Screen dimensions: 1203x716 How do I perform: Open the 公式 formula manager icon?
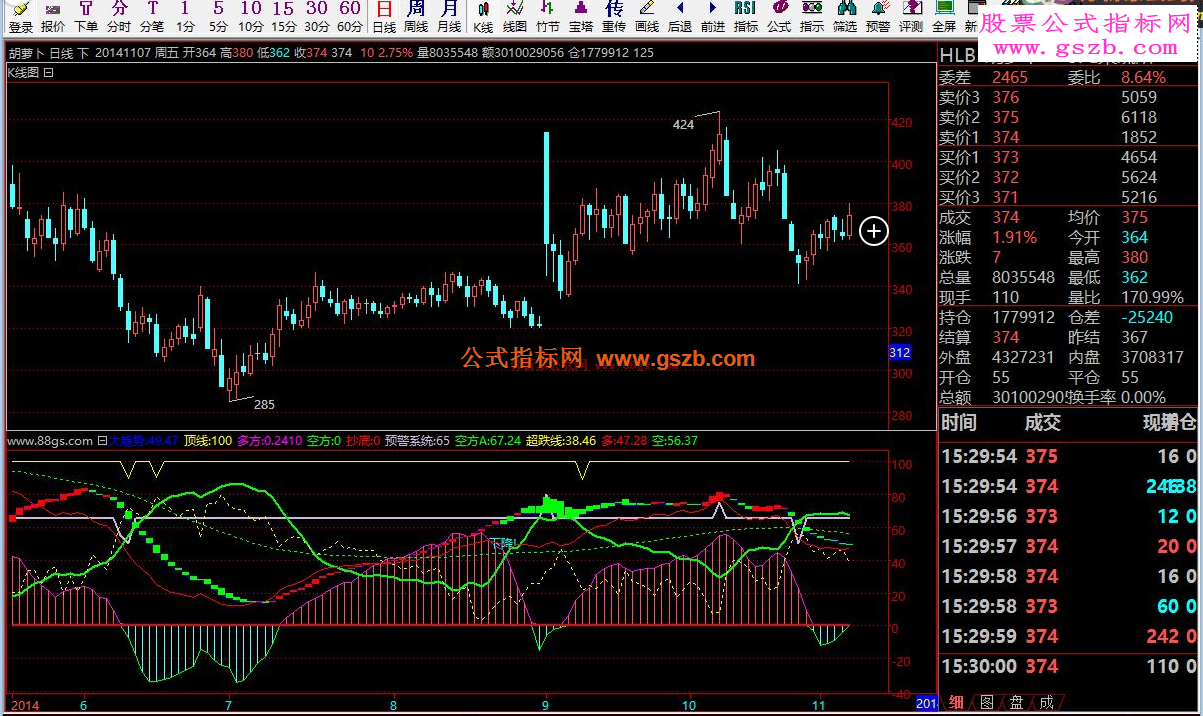779,17
